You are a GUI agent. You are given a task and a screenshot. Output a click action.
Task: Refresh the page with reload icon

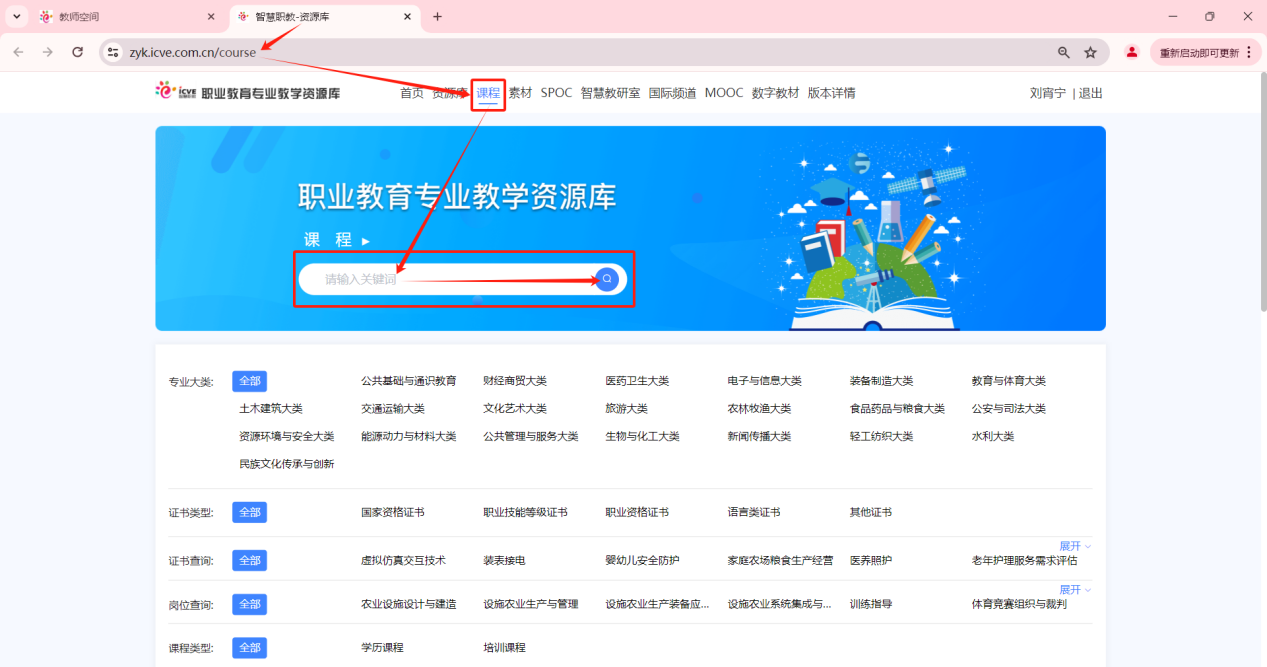77,51
